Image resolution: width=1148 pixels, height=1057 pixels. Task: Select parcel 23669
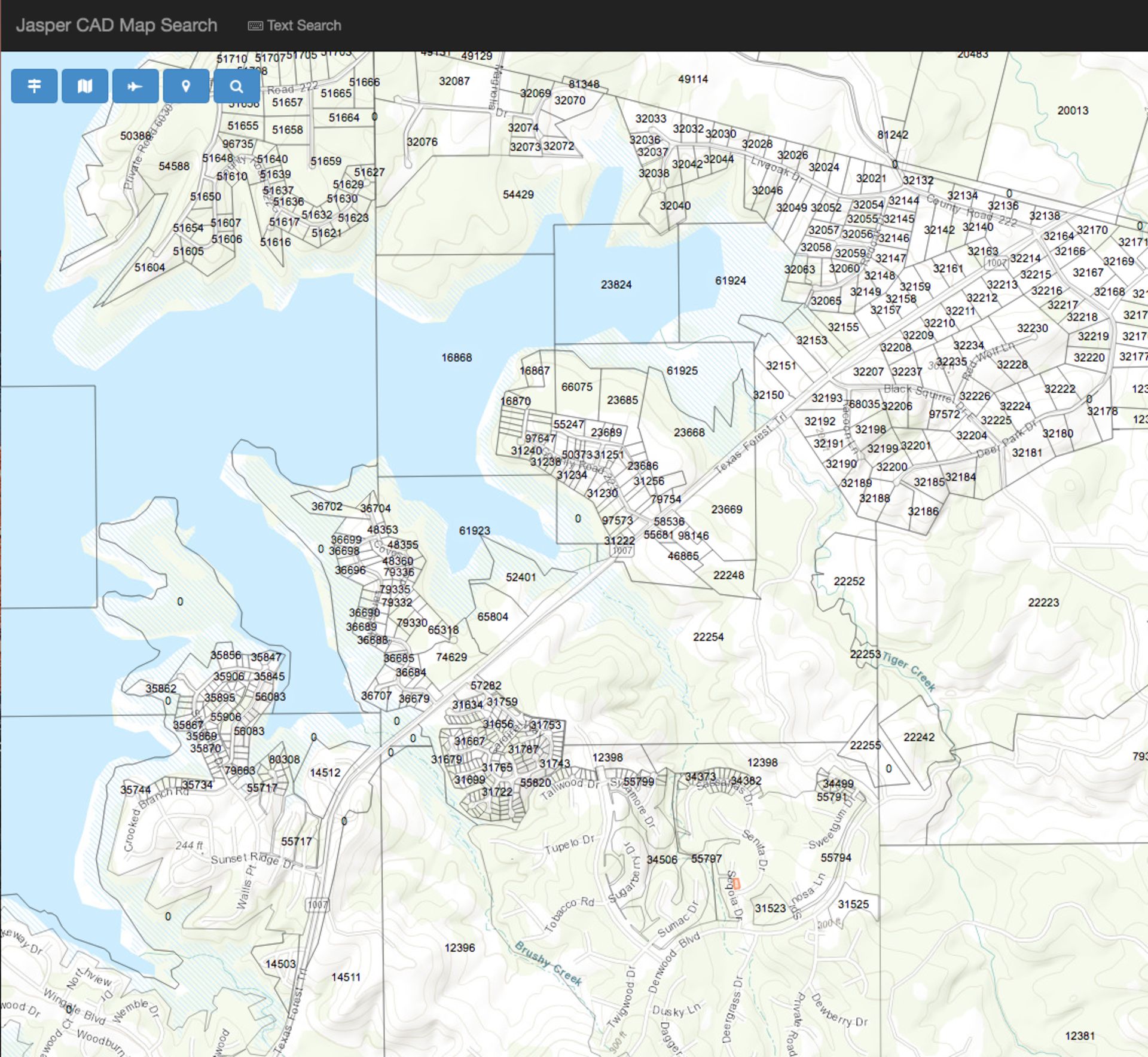726,509
